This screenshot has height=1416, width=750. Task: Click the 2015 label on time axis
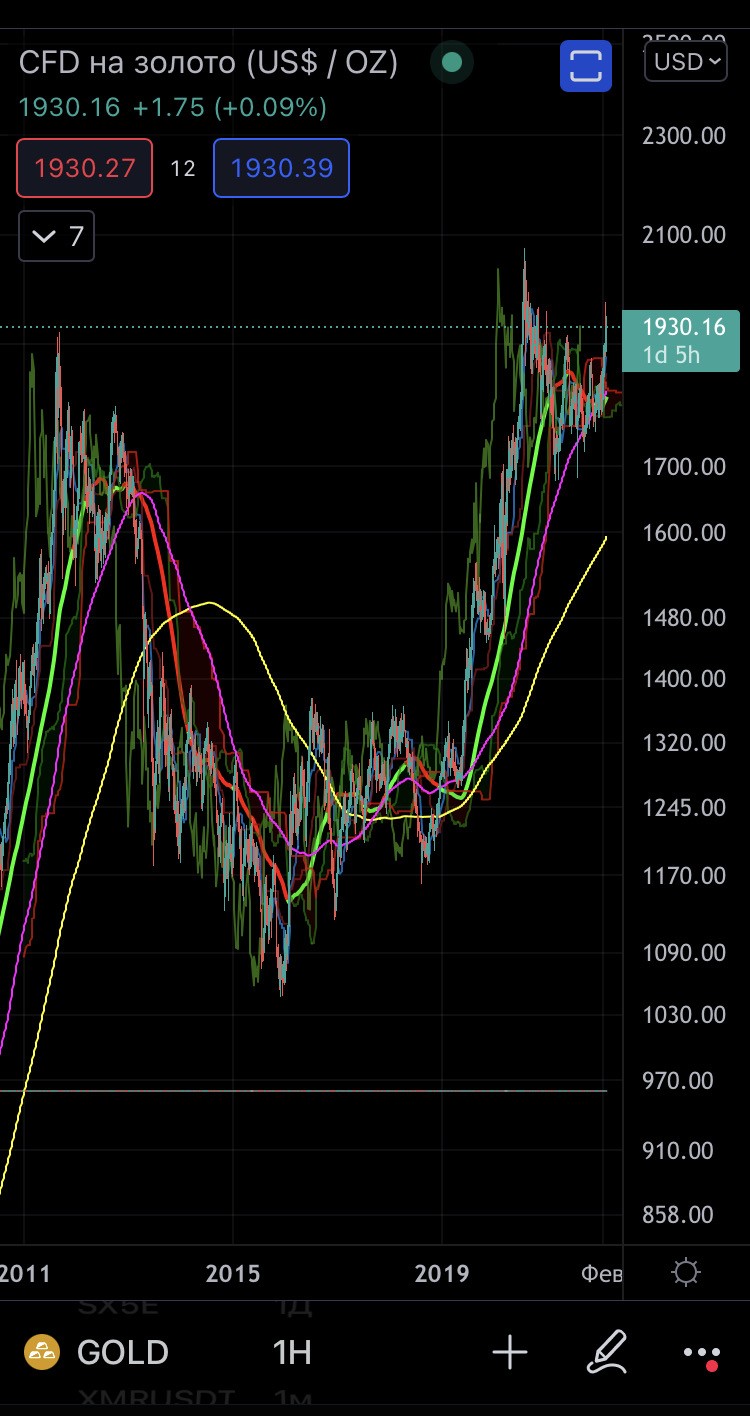(x=232, y=1273)
